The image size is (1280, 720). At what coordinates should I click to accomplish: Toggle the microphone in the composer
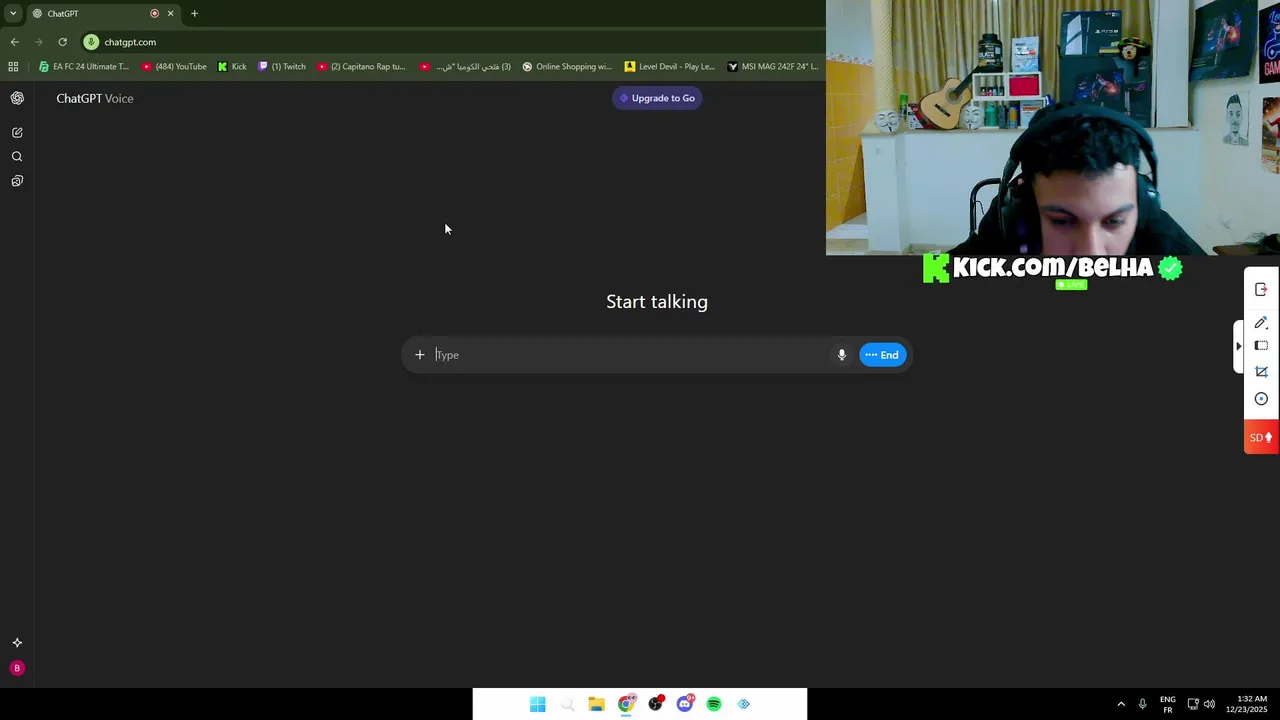coord(842,355)
